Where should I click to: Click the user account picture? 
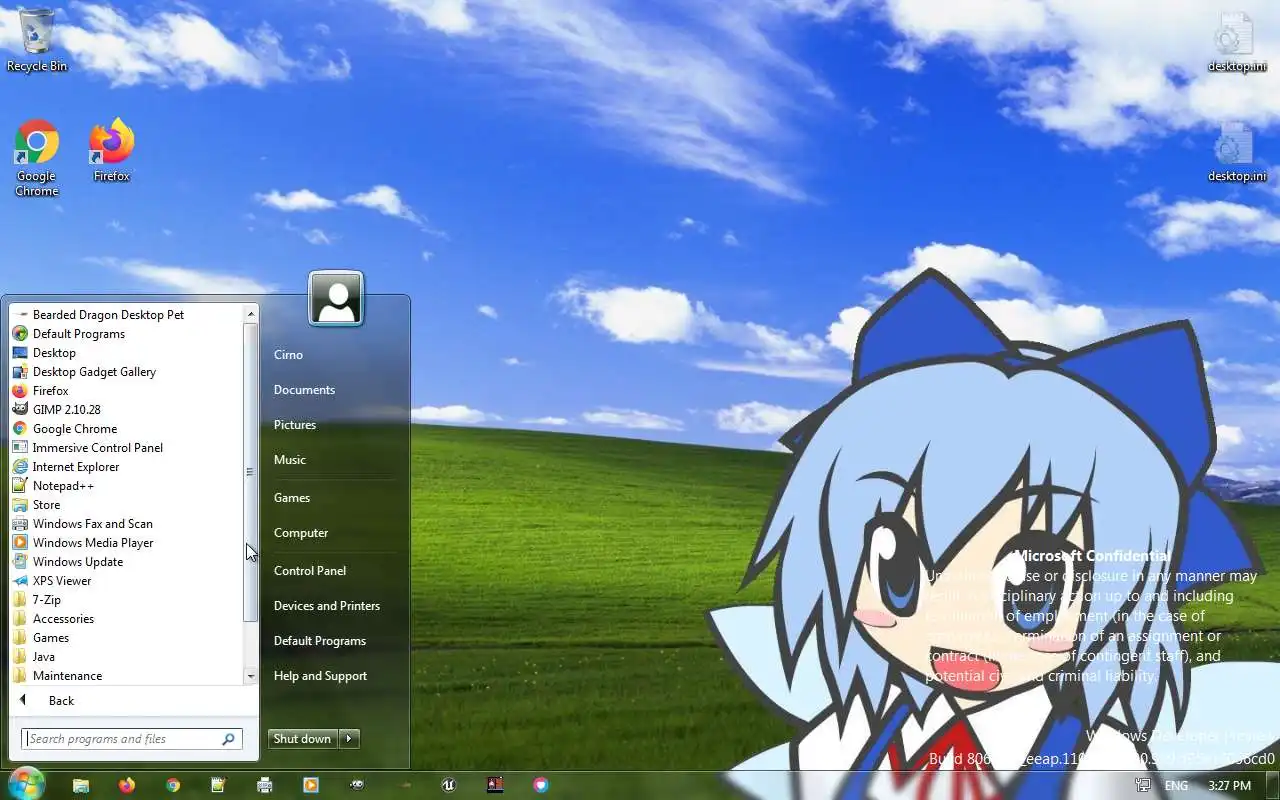[x=336, y=298]
